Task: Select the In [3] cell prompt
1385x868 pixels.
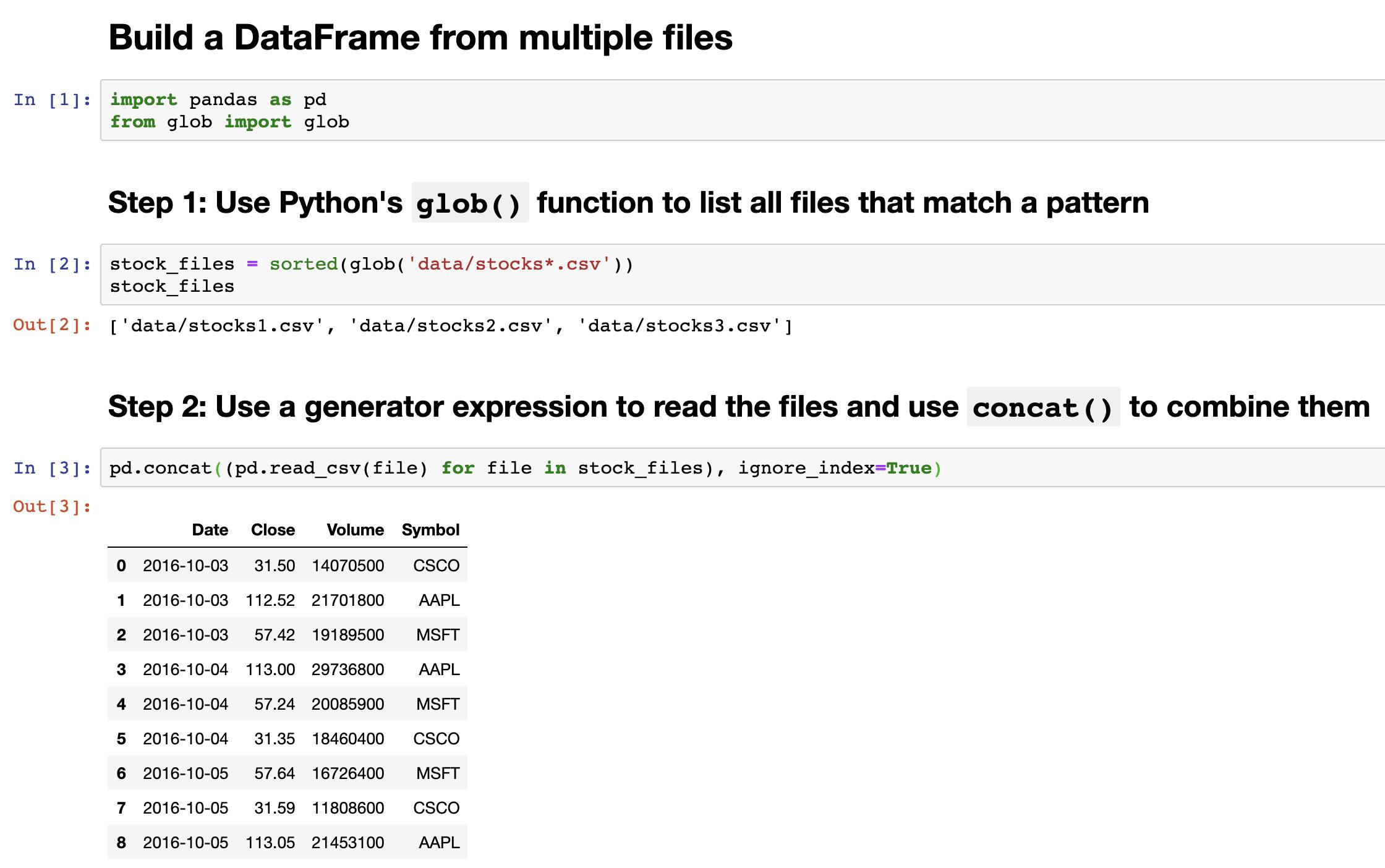Action: (x=53, y=468)
